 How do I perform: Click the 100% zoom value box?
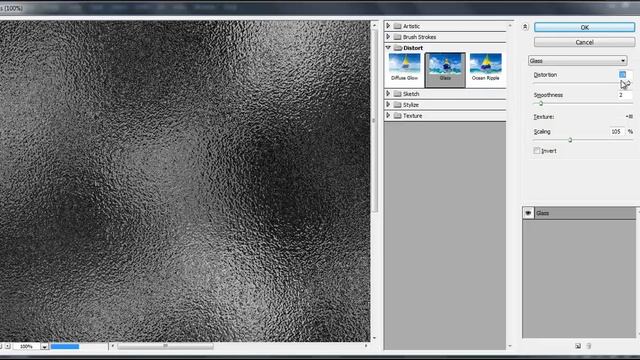26,346
